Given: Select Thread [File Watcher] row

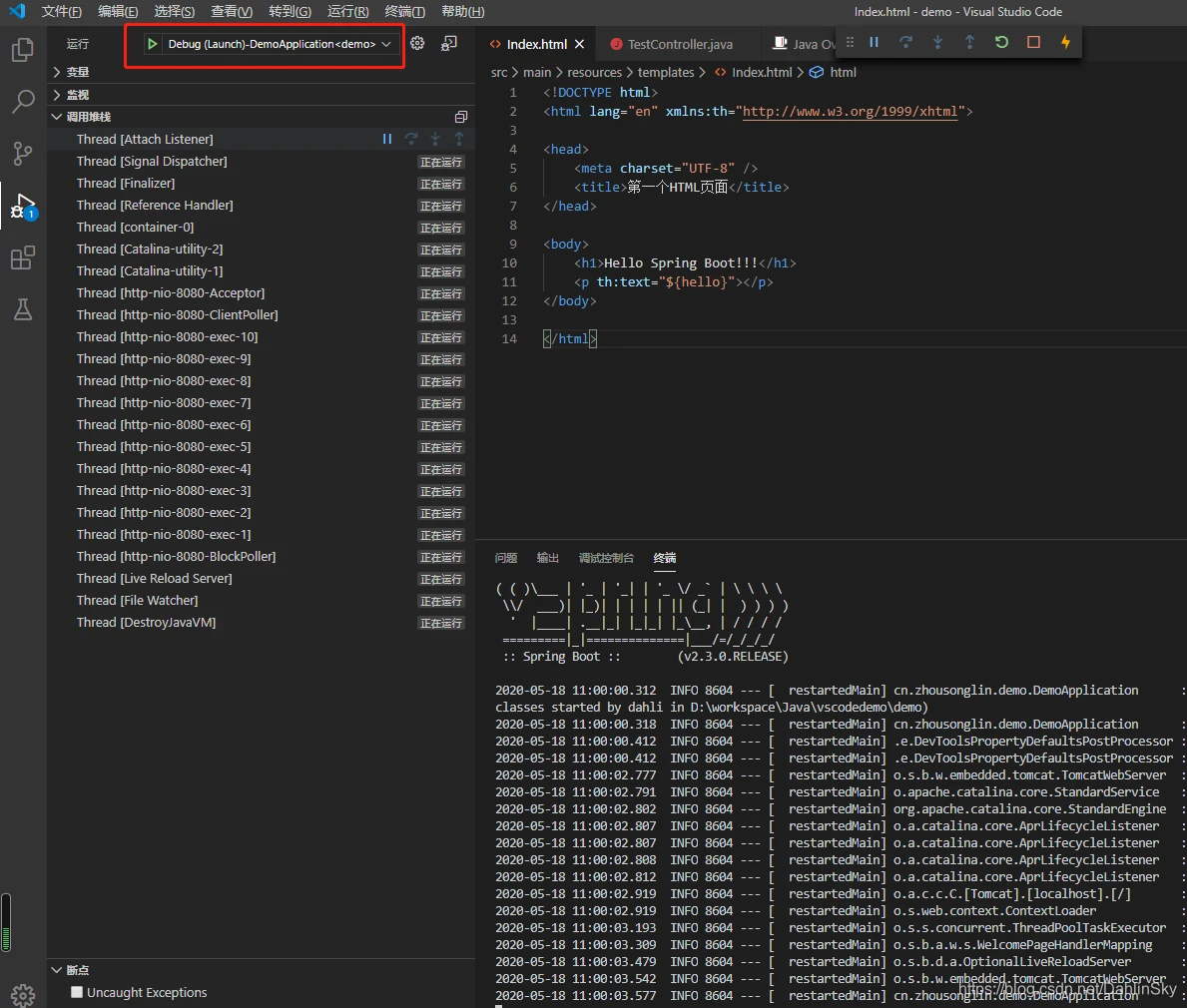Looking at the screenshot, I should click(262, 600).
